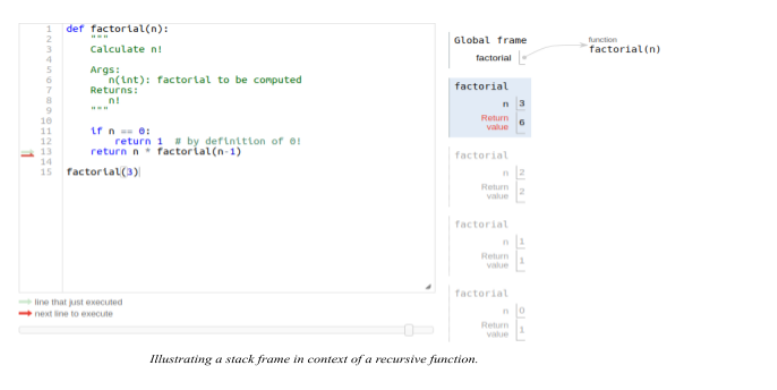Click the highlighted factorial frame title
The height and width of the screenshot is (390, 777).
(x=481, y=86)
